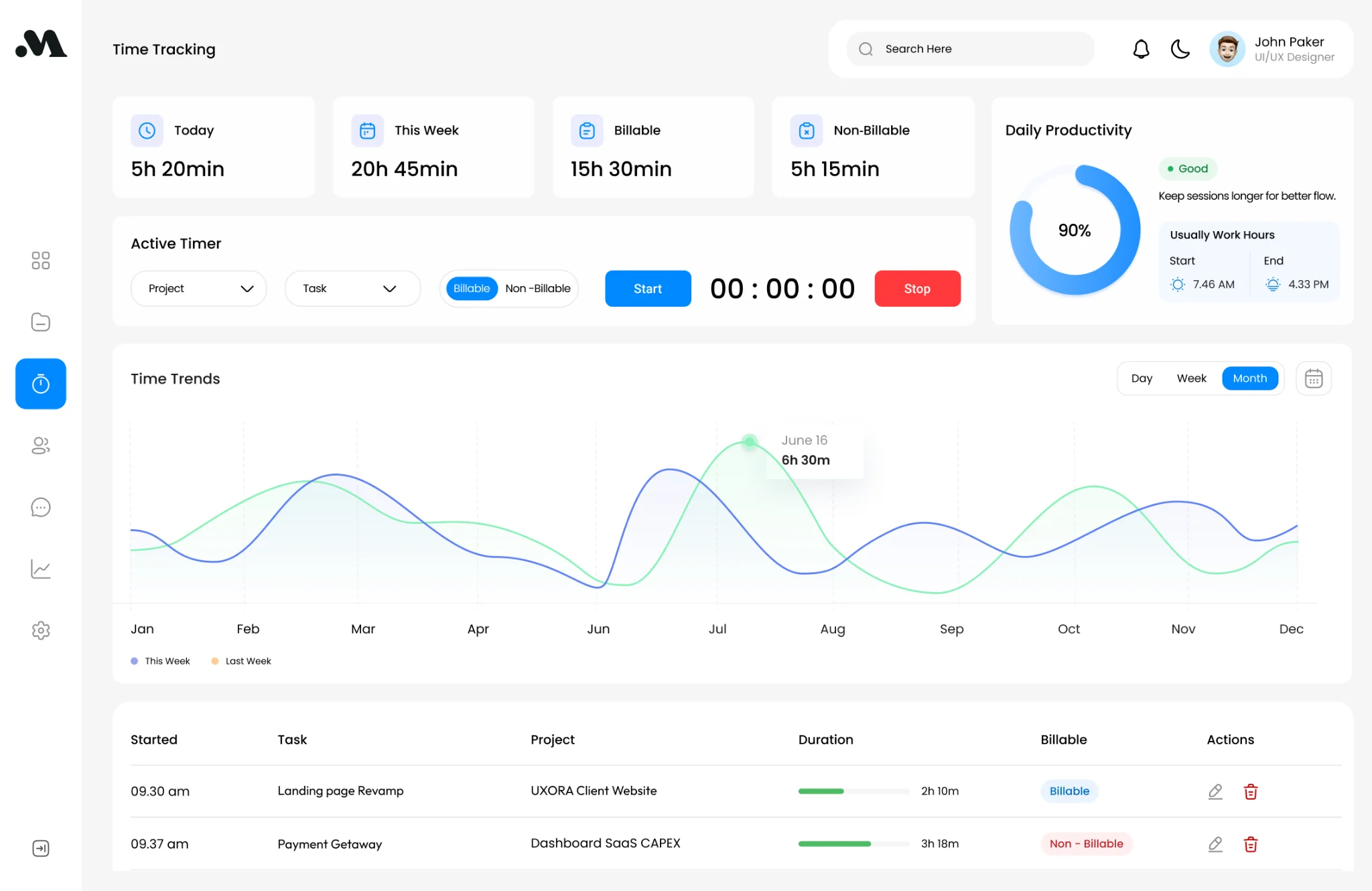Click the 3h 18m duration progress bar
1372x891 pixels.
pos(853,844)
